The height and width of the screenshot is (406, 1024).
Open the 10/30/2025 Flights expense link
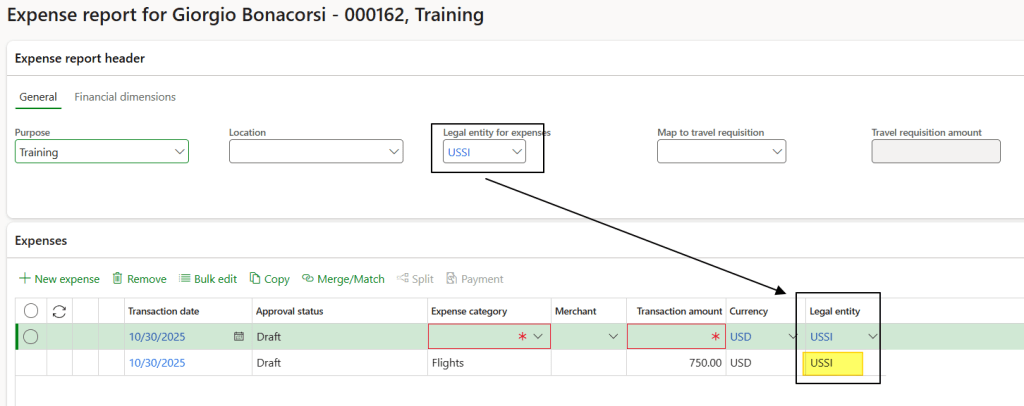pos(157,363)
